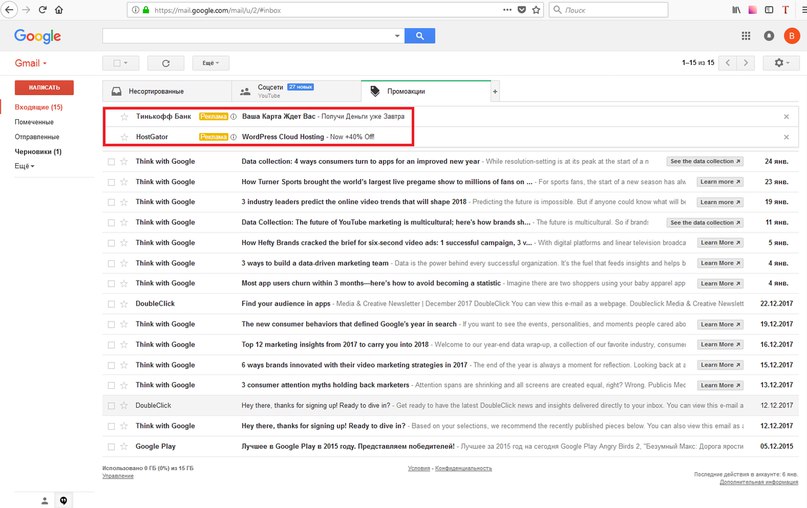Expand the Gmail product switcher dropdown

pyautogui.click(x=30, y=63)
